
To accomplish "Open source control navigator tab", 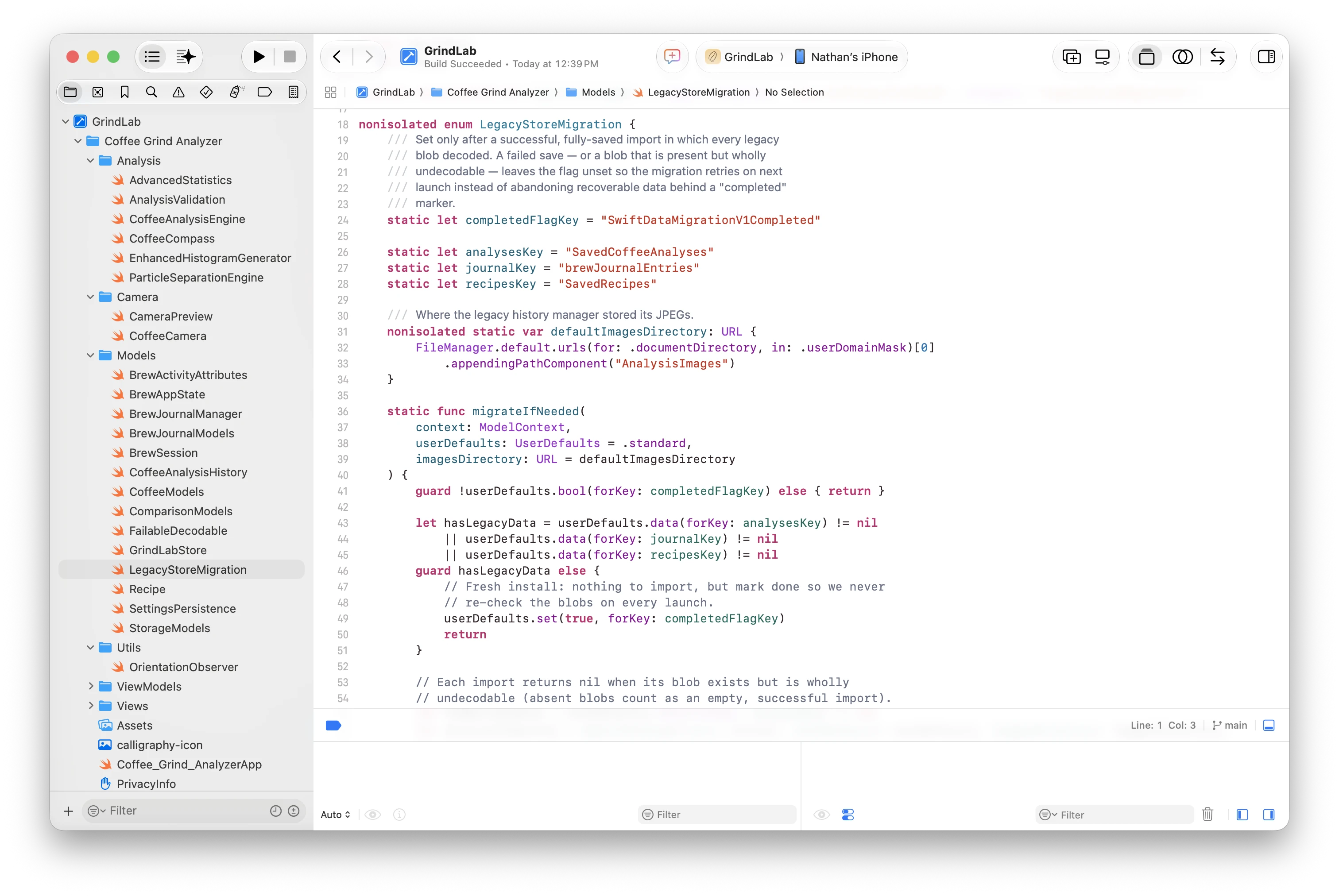I will click(98, 92).
